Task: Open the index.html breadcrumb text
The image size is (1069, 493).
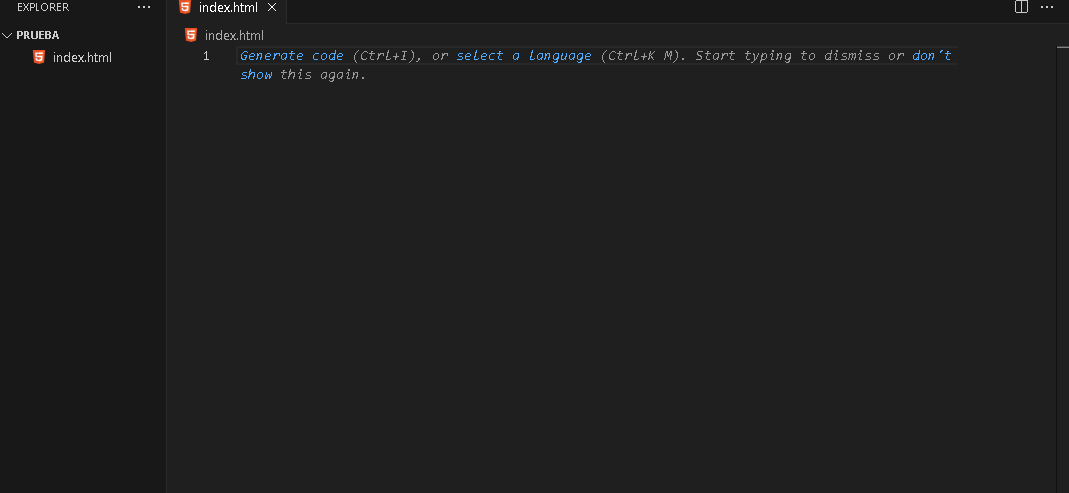Action: [x=235, y=35]
